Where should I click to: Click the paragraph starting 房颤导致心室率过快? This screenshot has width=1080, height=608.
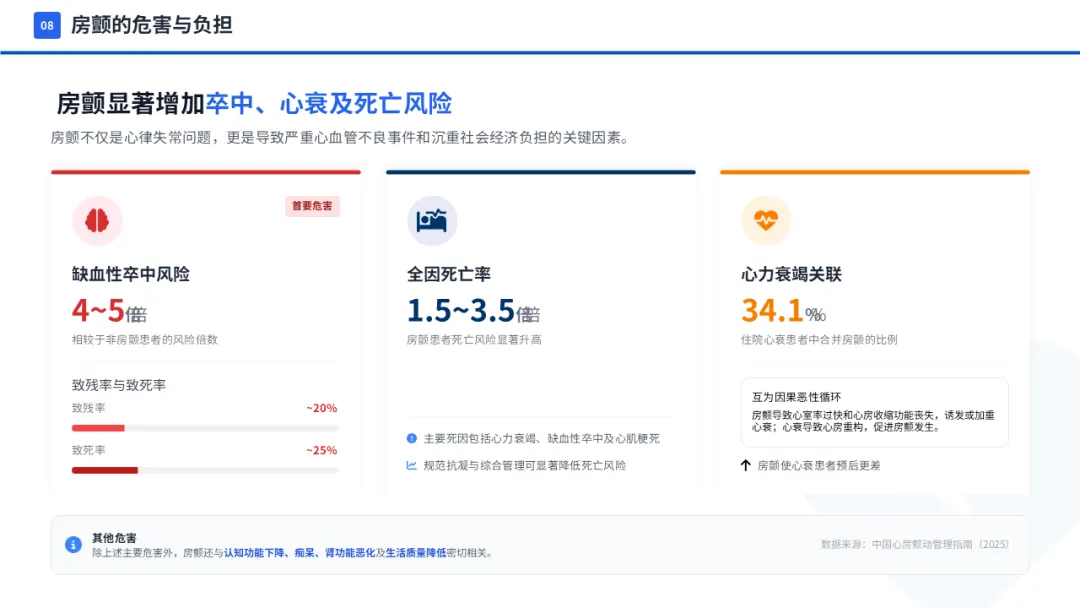873,421
